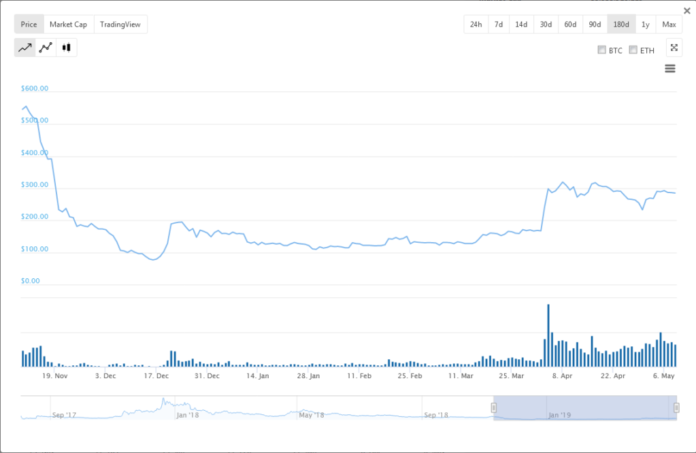Select the 90d time range
Viewport: 696px width, 453px height.
click(595, 24)
